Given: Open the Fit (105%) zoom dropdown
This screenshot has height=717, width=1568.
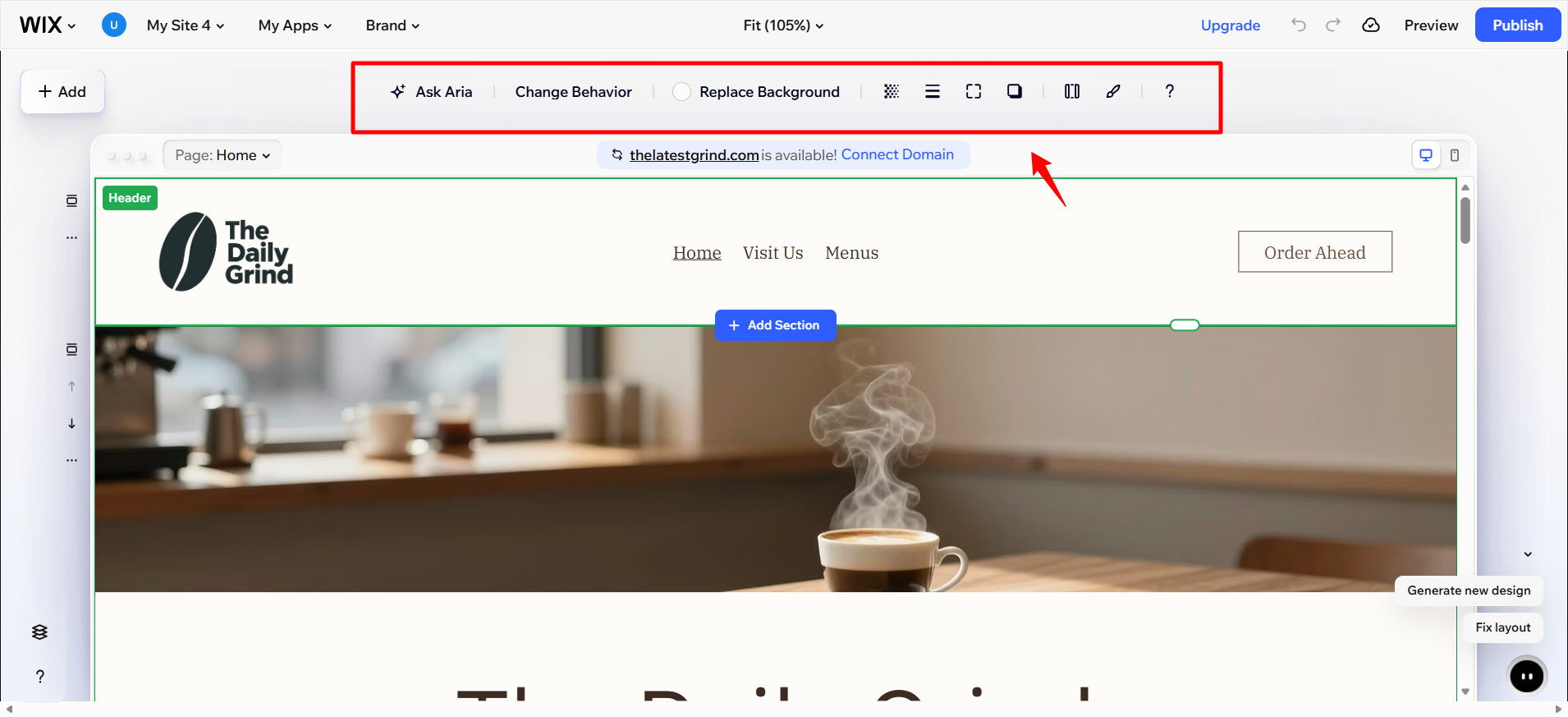Looking at the screenshot, I should pyautogui.click(x=783, y=25).
